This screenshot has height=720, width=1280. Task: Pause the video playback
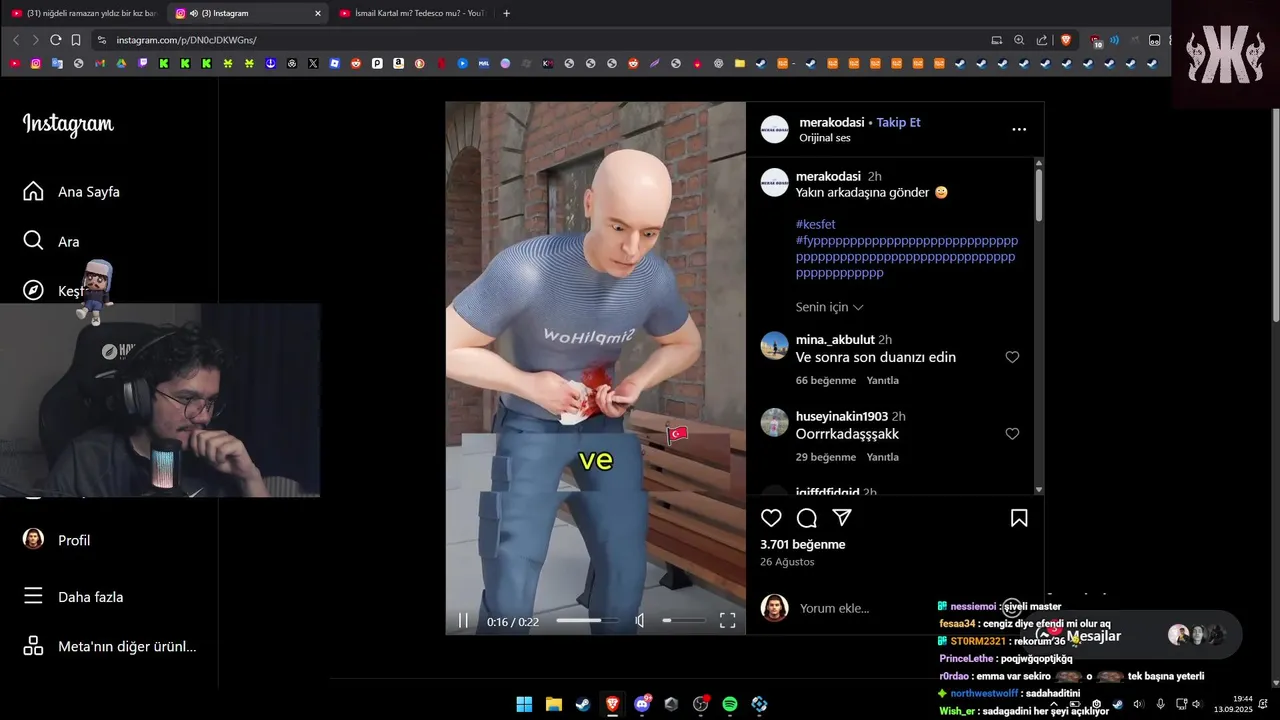(x=463, y=621)
